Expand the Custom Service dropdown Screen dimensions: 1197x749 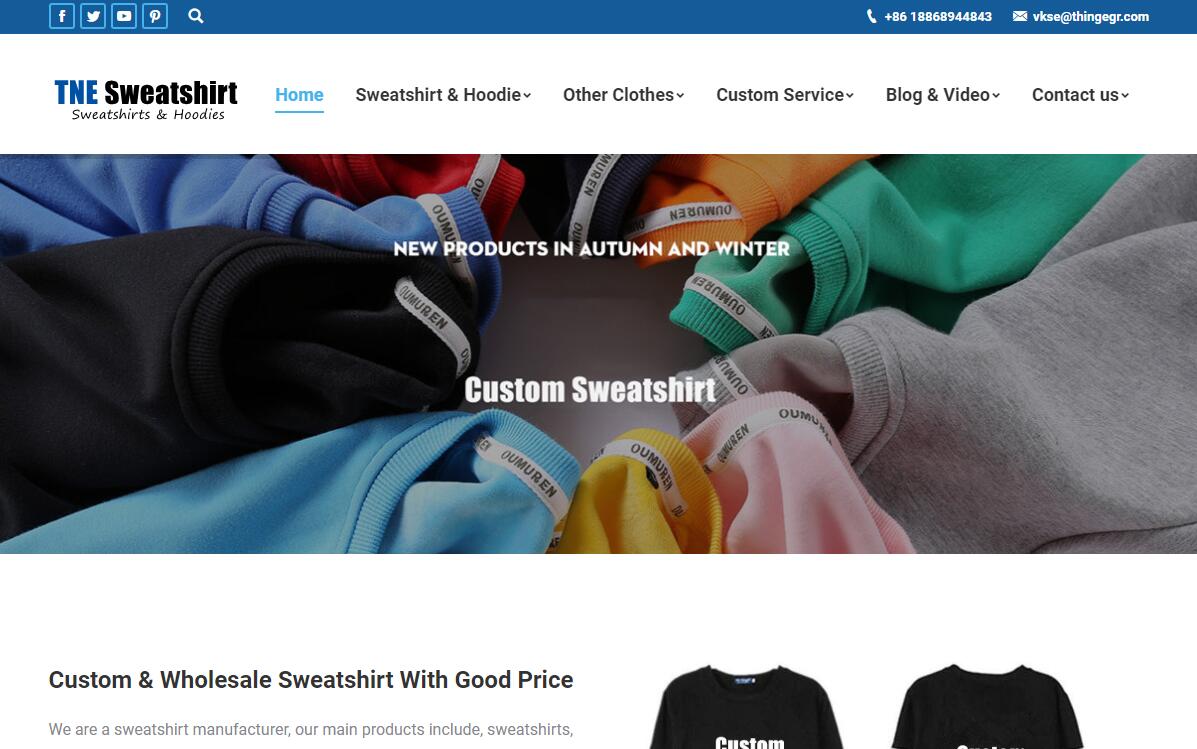tap(785, 95)
